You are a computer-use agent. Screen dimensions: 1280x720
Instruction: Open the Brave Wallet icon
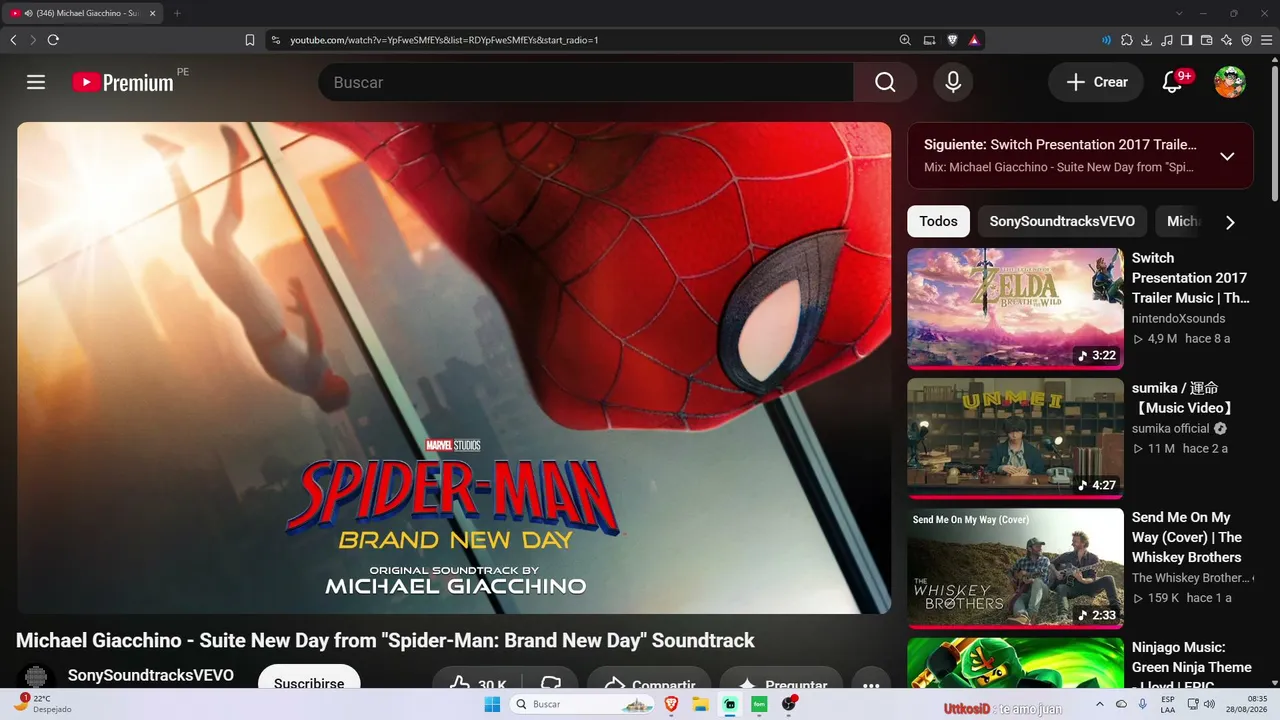tap(1206, 40)
